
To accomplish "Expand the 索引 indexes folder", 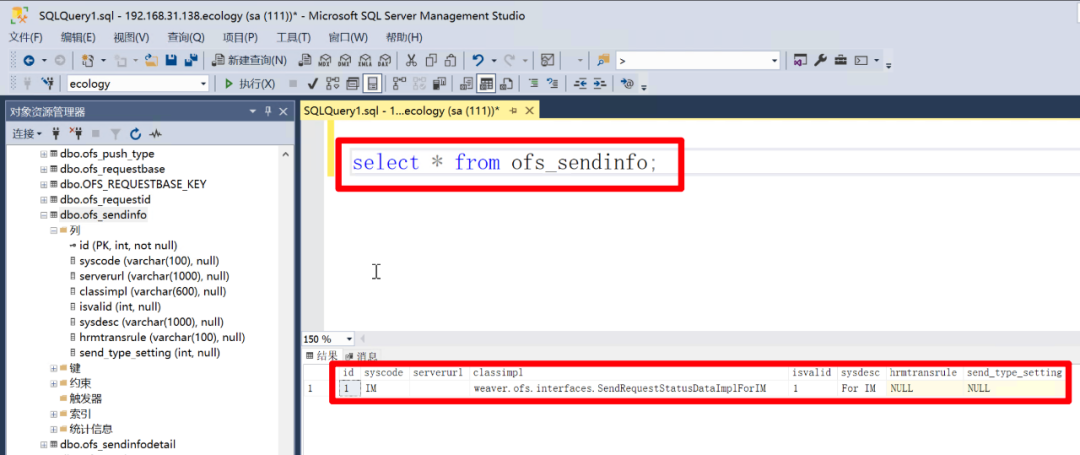I will [53, 414].
